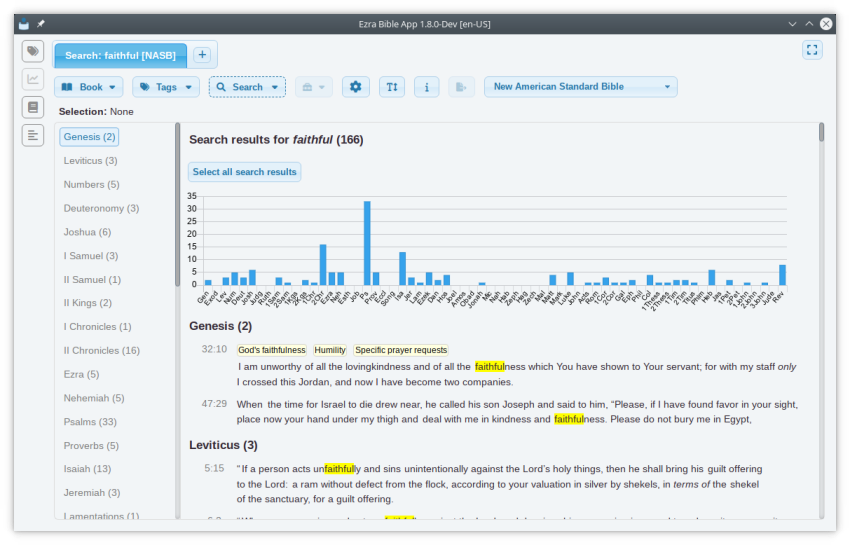This screenshot has height=545, width=850.
Task: Click the Leviticus (3) section heading
Action: tap(223, 445)
